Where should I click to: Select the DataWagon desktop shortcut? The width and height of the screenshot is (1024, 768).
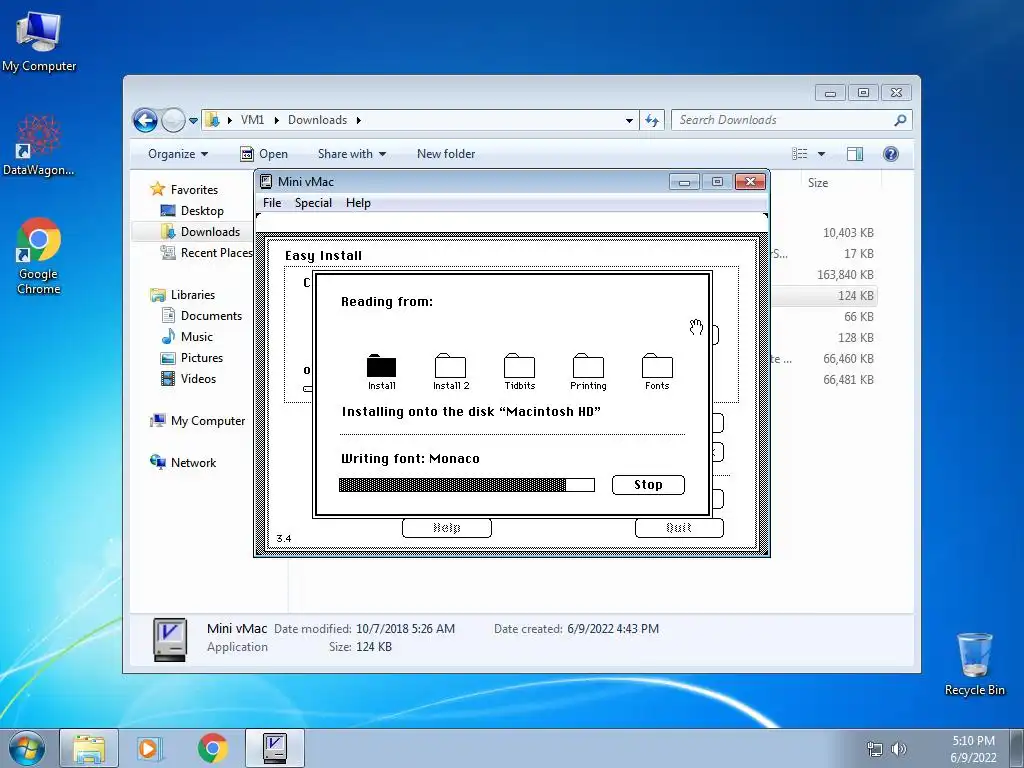(39, 145)
